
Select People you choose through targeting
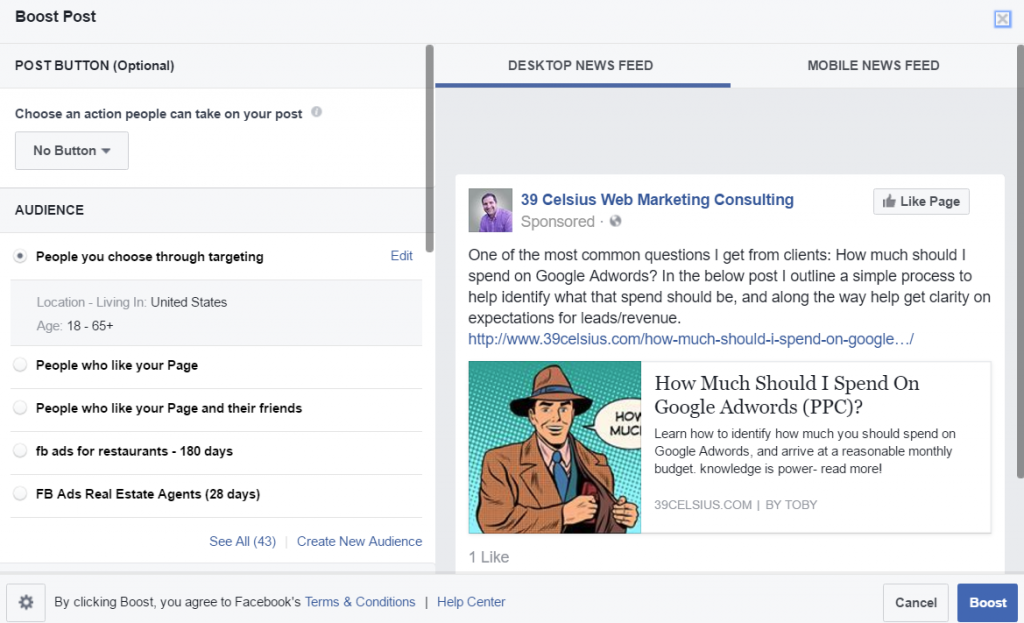pyautogui.click(x=20, y=257)
